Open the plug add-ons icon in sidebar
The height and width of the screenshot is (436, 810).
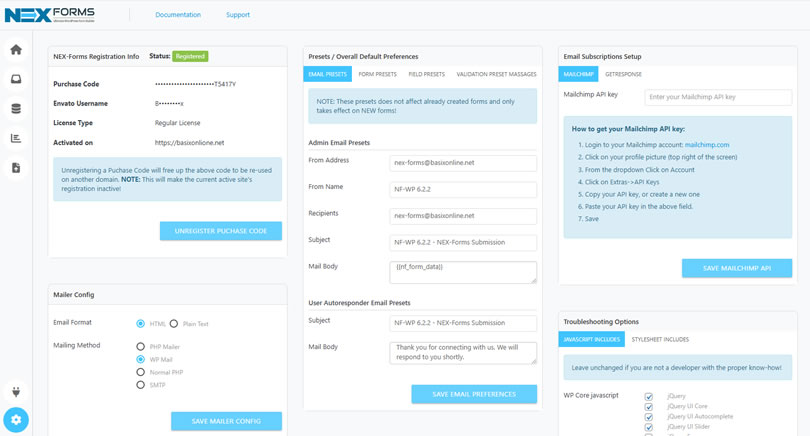coord(16,392)
